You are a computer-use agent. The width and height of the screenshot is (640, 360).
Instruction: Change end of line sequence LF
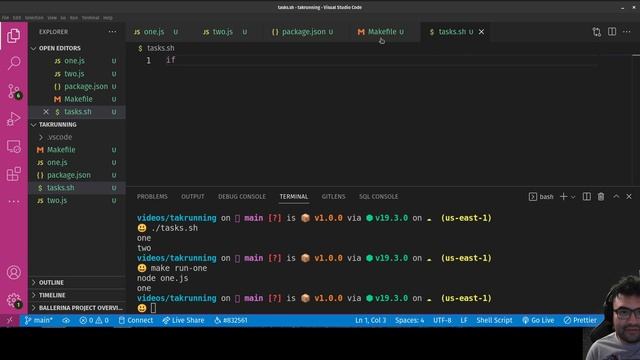click(464, 320)
